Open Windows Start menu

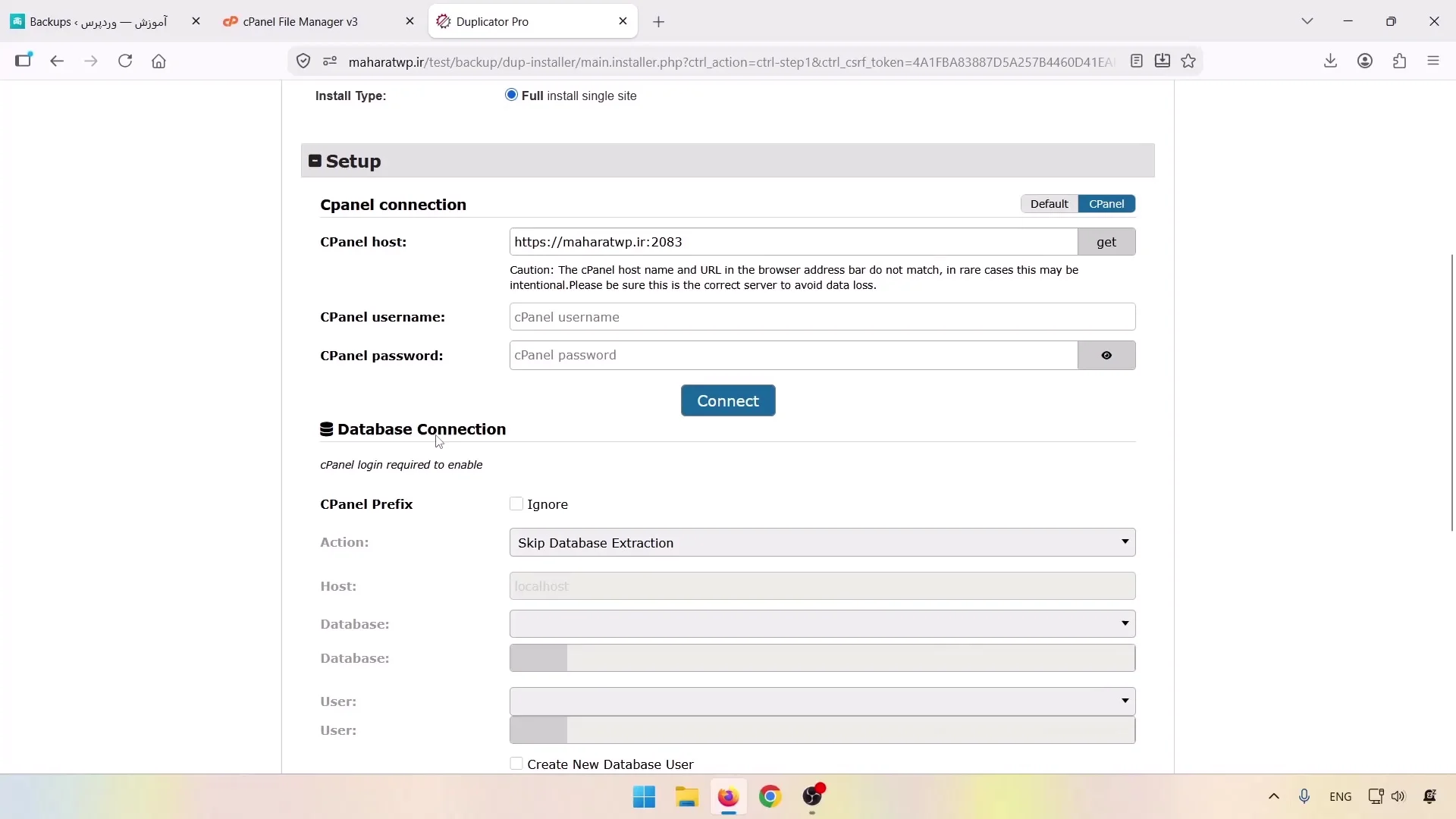pos(645,797)
